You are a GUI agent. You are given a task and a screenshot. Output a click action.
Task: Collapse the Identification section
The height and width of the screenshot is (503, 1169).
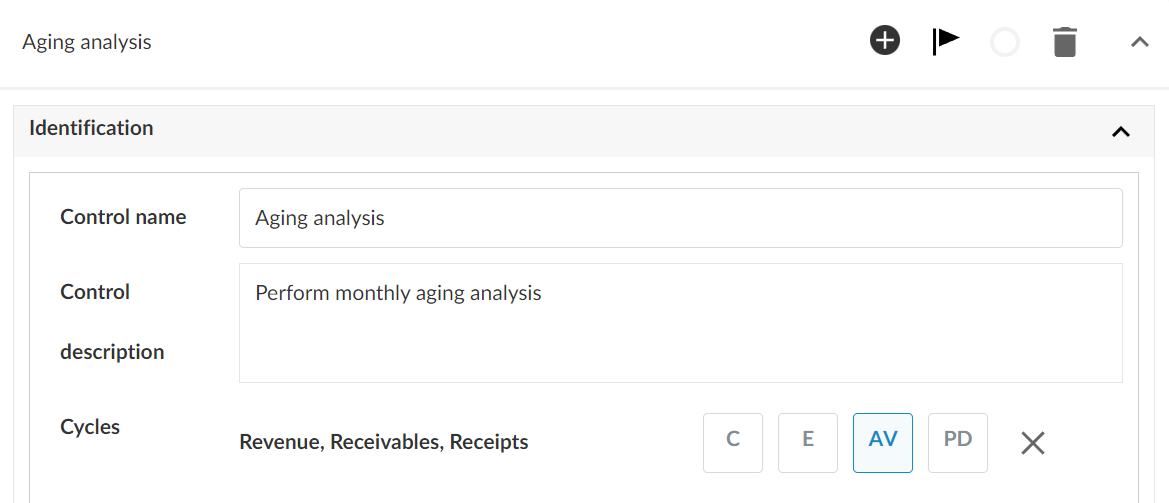(1121, 131)
